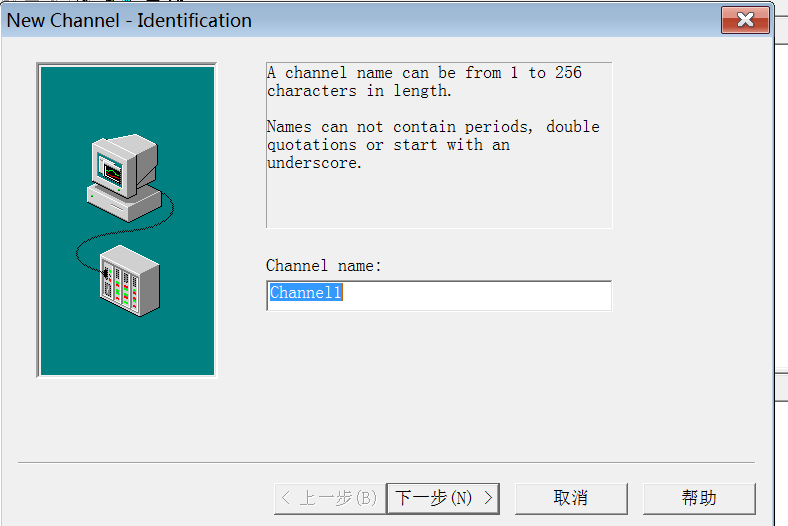
Task: Click the arrow on the 下一步(N) button
Action: [x=489, y=498]
